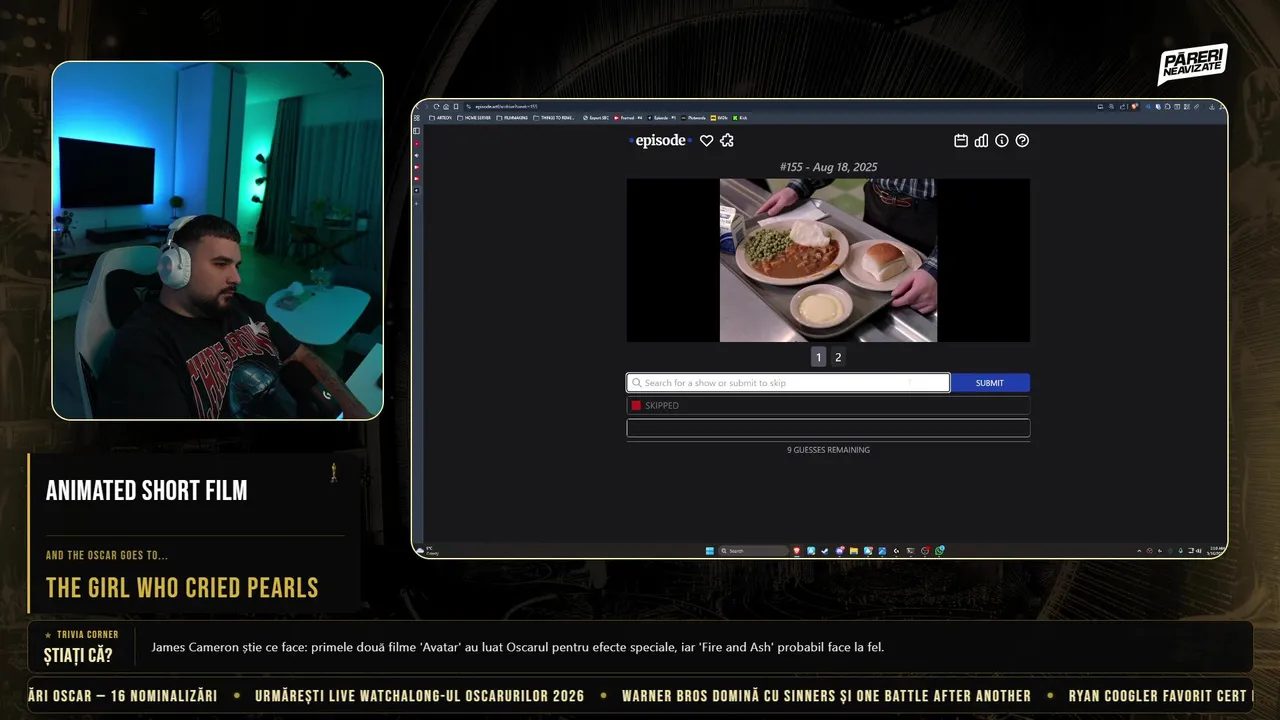Open the calendar archive icon

[x=961, y=141]
